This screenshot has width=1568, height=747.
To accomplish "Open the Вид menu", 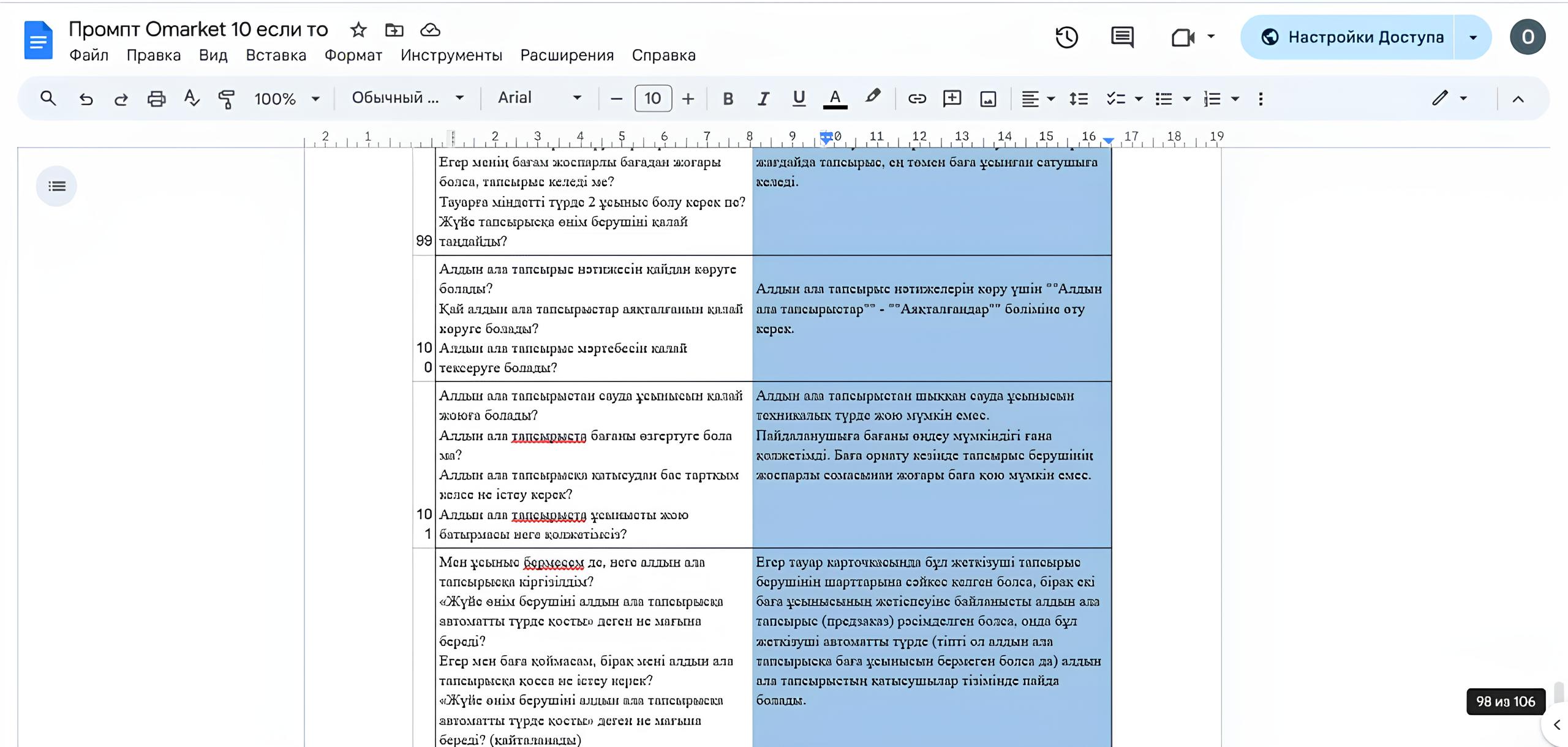I will coord(213,55).
